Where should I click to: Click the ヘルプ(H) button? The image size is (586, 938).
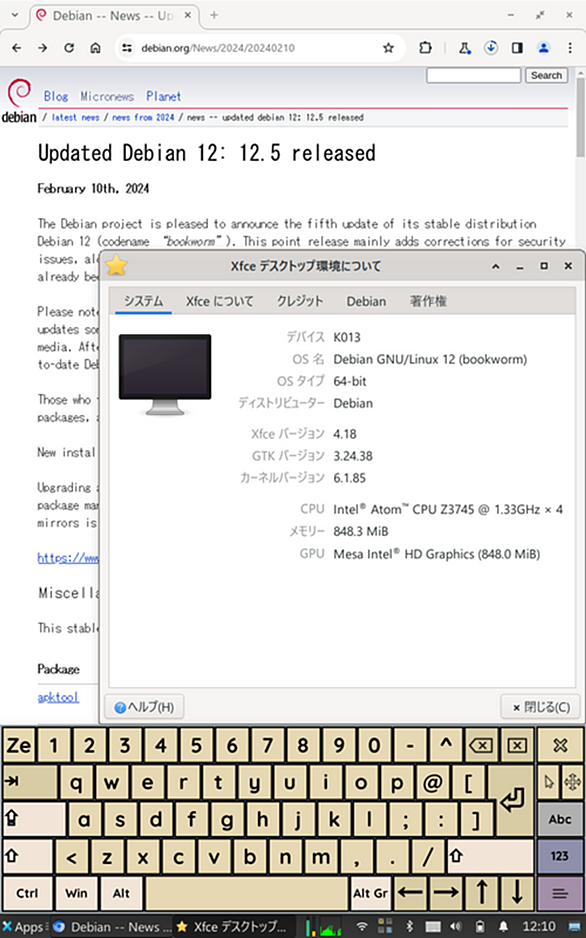coord(144,707)
